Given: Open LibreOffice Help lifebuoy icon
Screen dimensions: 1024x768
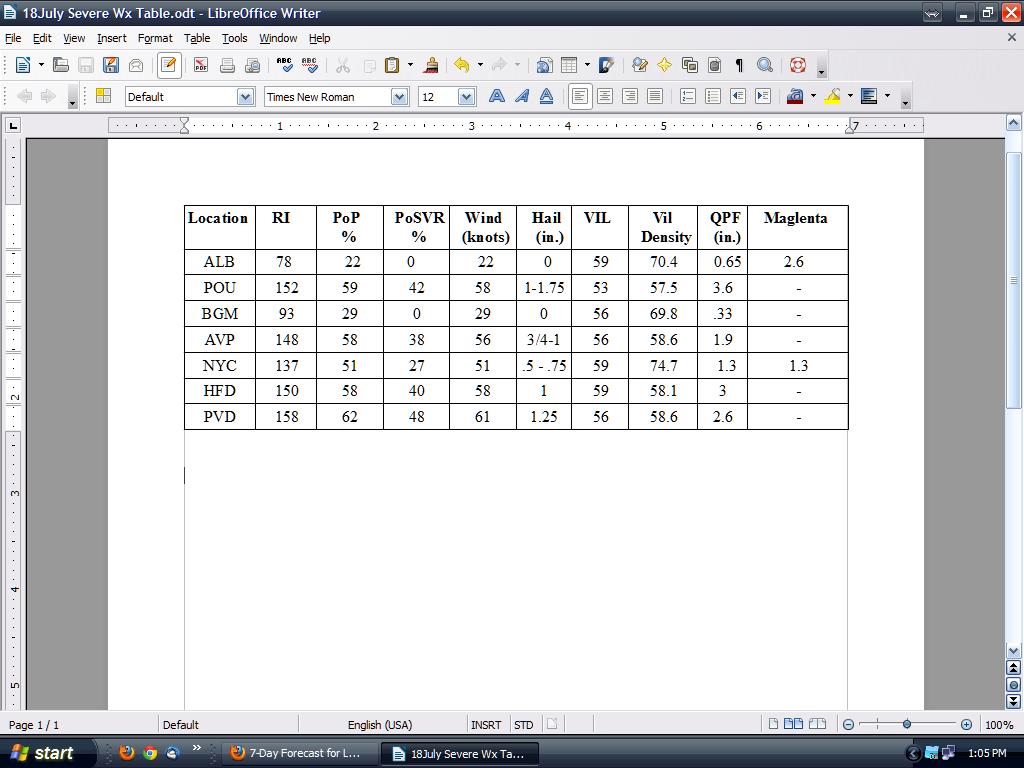Looking at the screenshot, I should click(797, 65).
